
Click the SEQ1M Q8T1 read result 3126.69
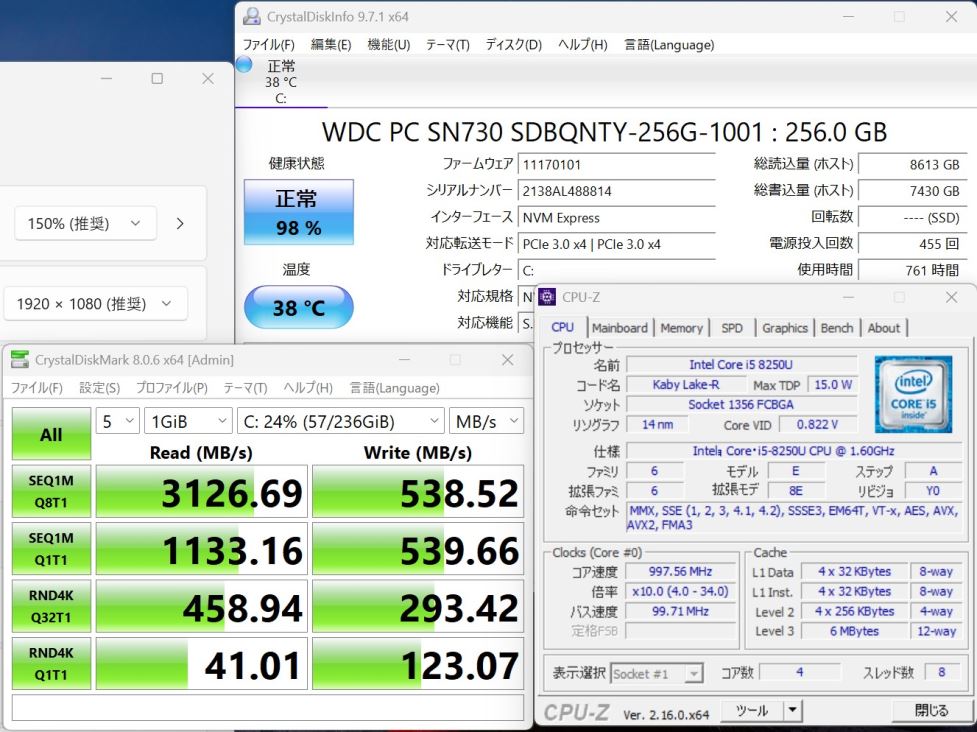pos(202,492)
